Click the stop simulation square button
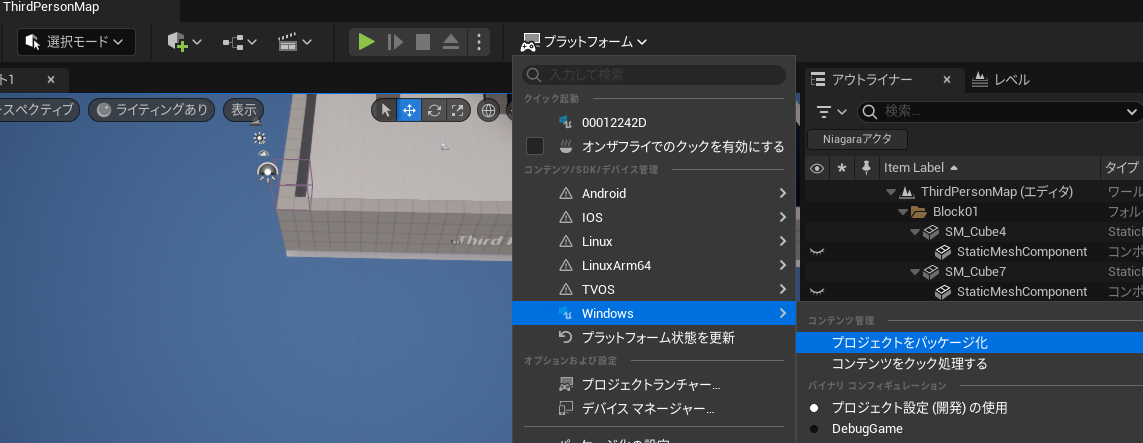The image size is (1143, 443). click(423, 42)
